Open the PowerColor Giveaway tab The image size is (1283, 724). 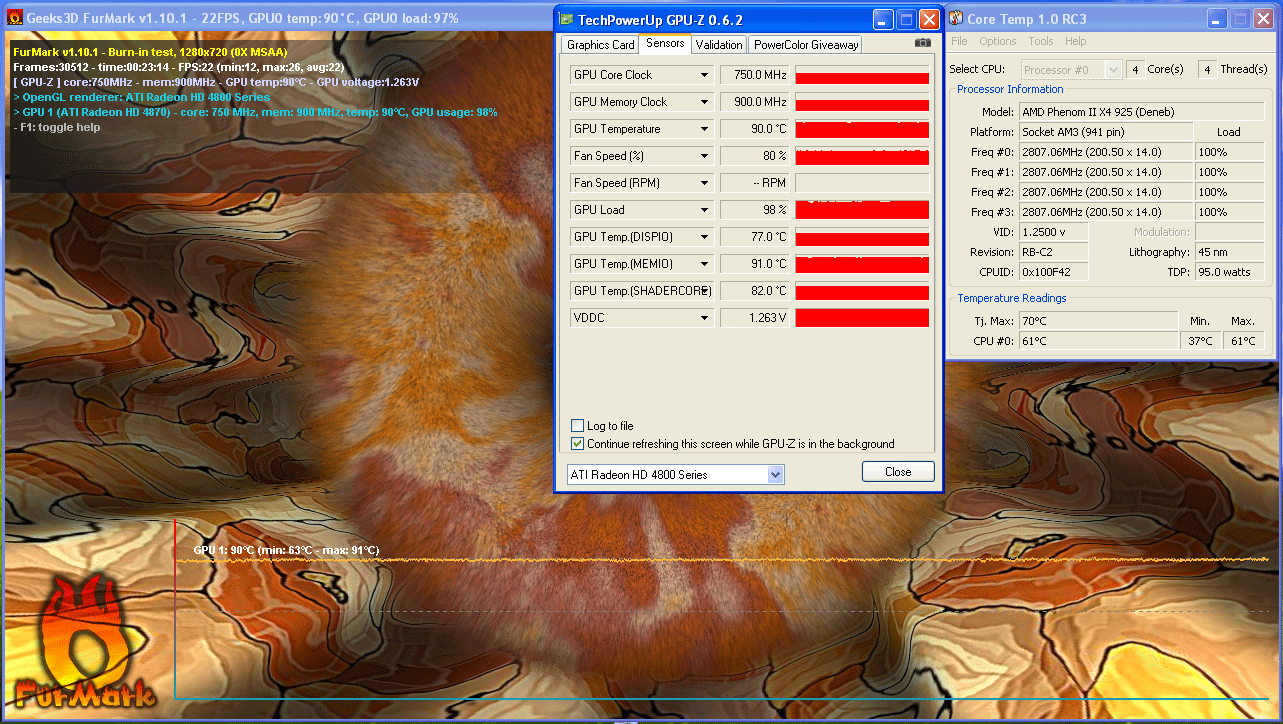click(x=805, y=44)
